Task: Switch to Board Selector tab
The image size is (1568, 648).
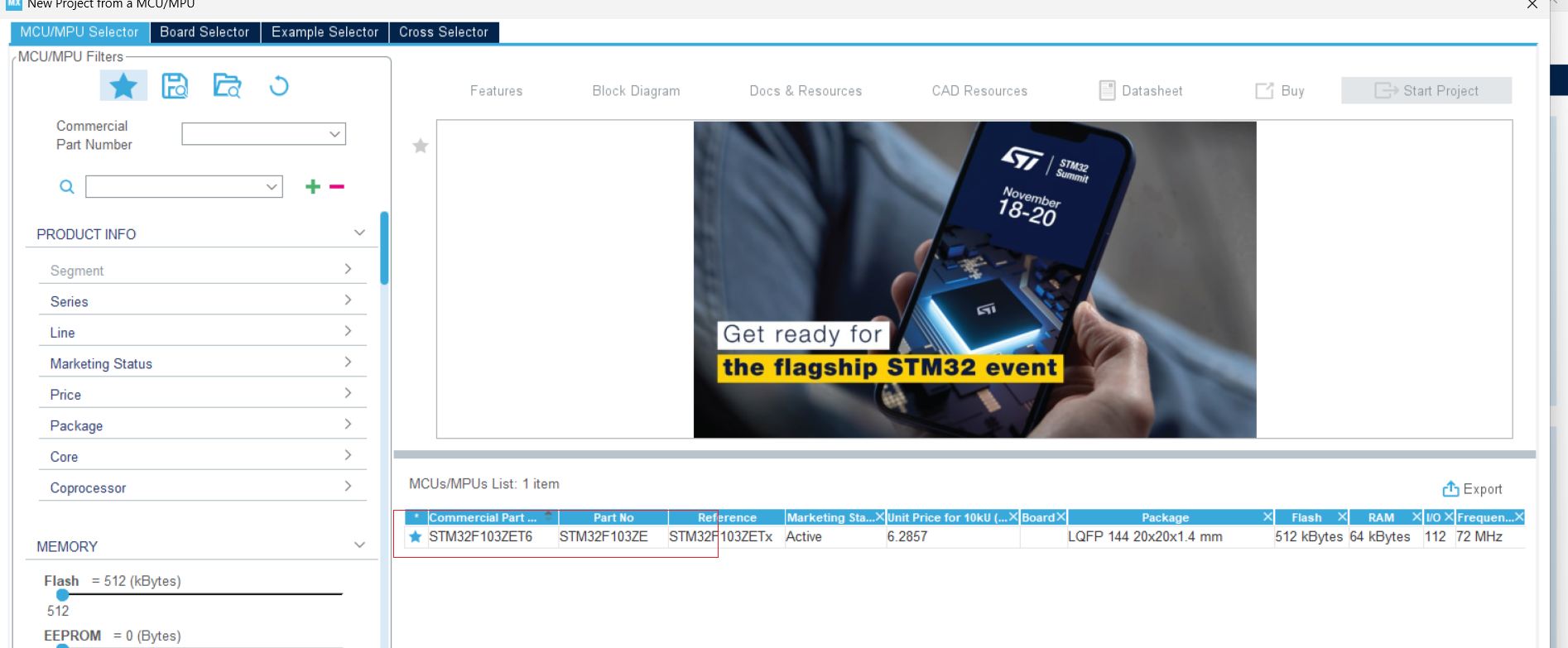Action: pos(204,32)
